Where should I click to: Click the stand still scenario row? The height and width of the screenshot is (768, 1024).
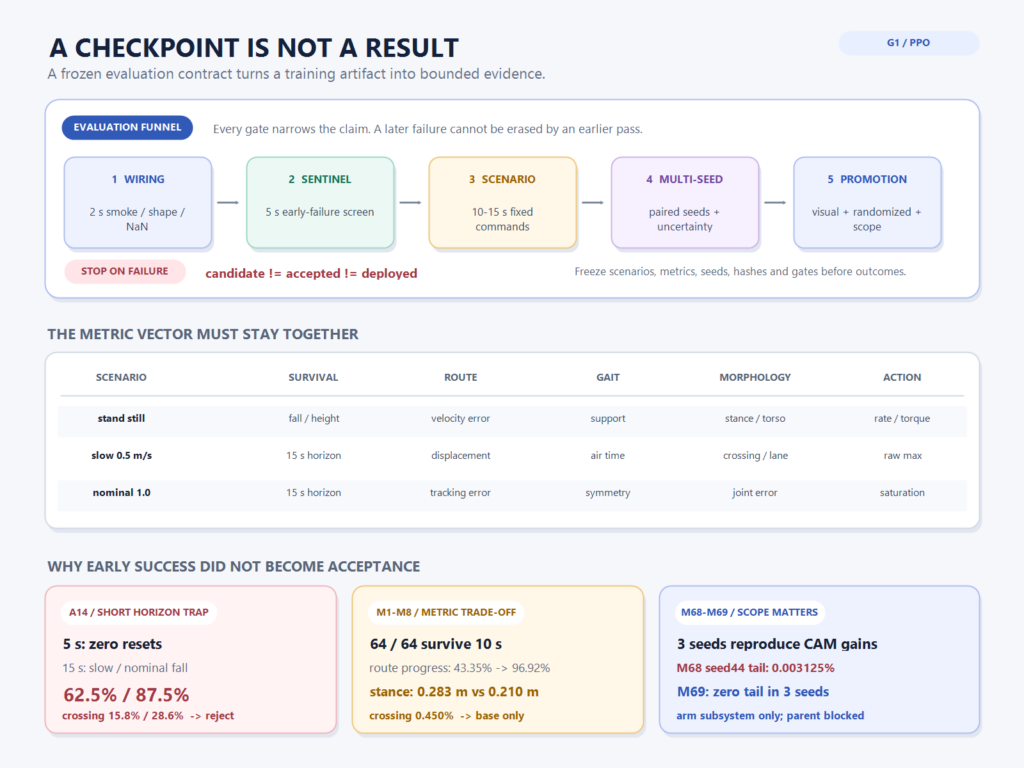click(512, 421)
